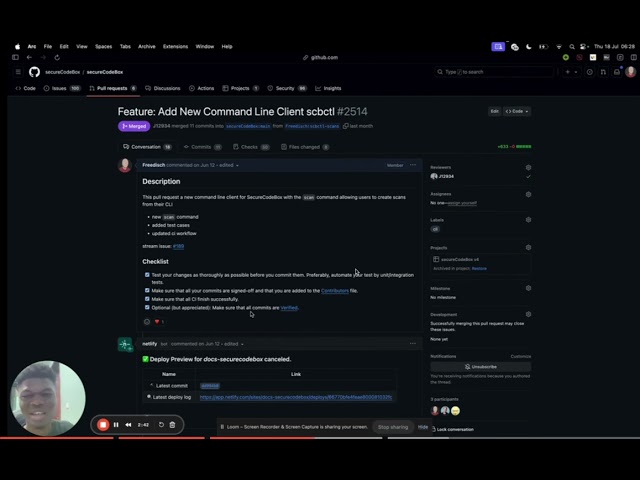Screen dimensions: 640x480
Task: Add a reaction with the smiley icon
Action: (147, 322)
